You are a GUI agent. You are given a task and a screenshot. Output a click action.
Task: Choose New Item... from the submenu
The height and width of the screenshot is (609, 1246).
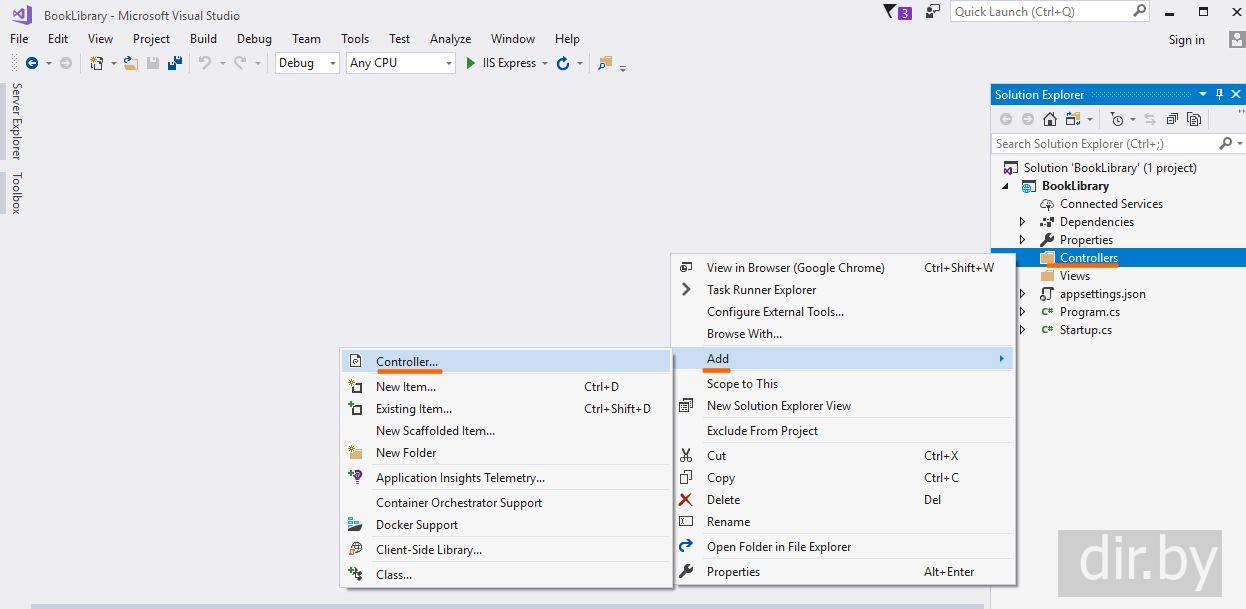(506, 386)
